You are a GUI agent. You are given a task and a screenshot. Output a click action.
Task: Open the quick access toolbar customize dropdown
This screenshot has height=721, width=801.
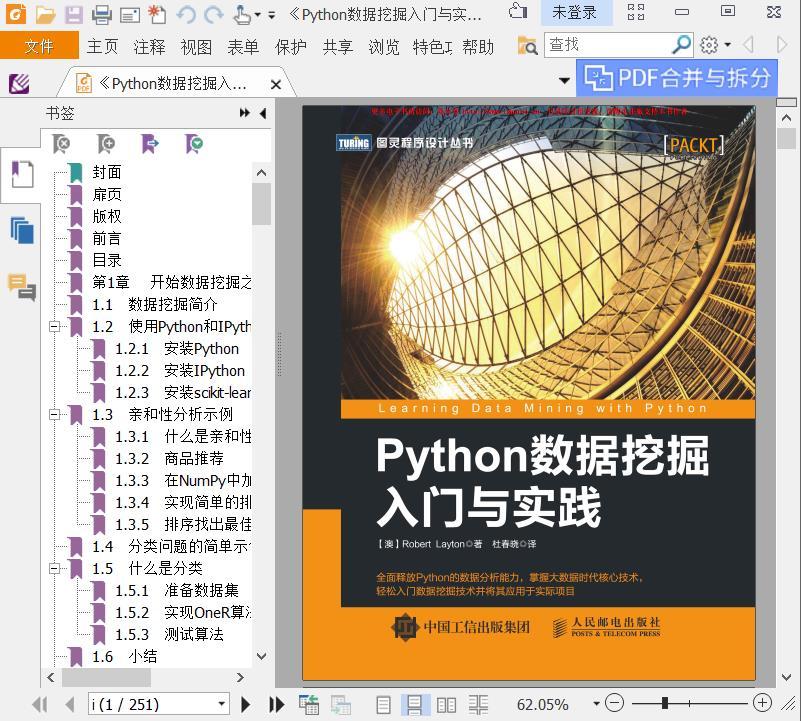[x=272, y=15]
